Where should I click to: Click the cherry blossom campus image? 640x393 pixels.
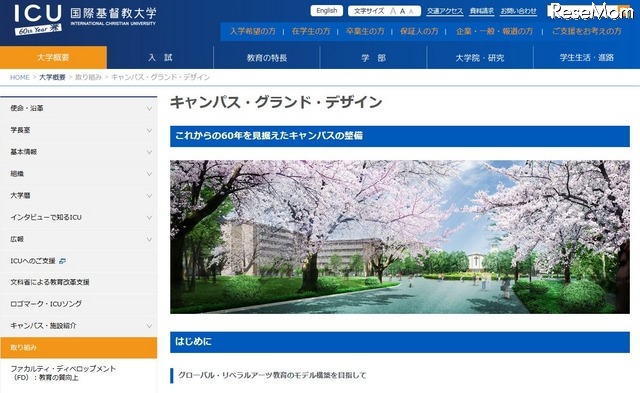tap(400, 237)
